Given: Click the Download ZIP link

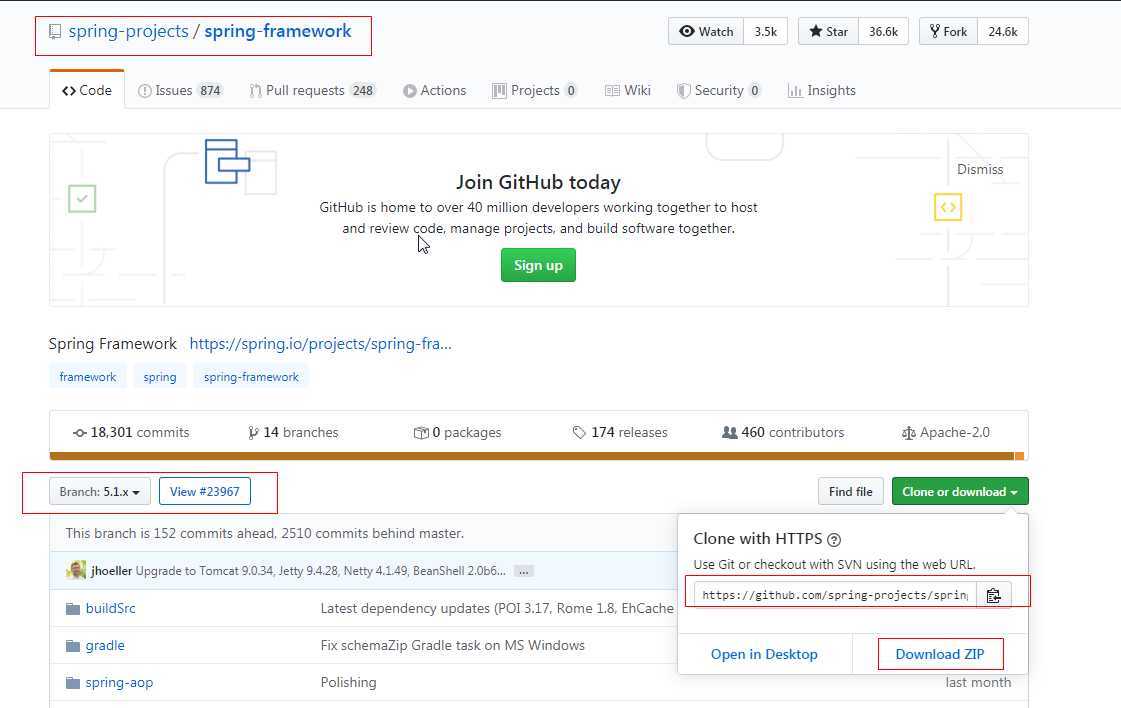Looking at the screenshot, I should click(x=940, y=654).
